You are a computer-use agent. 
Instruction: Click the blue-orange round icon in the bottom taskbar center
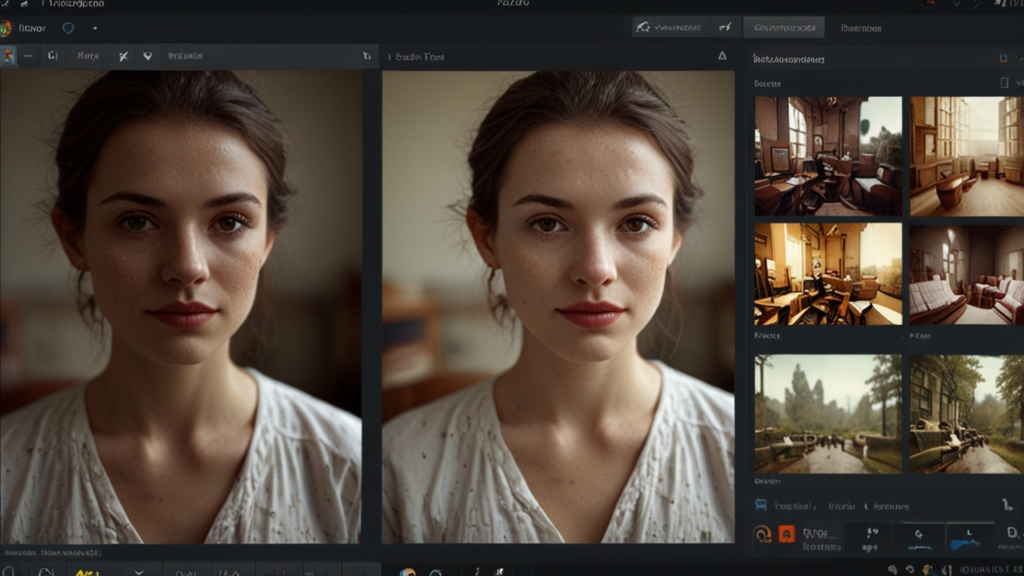pyautogui.click(x=408, y=572)
